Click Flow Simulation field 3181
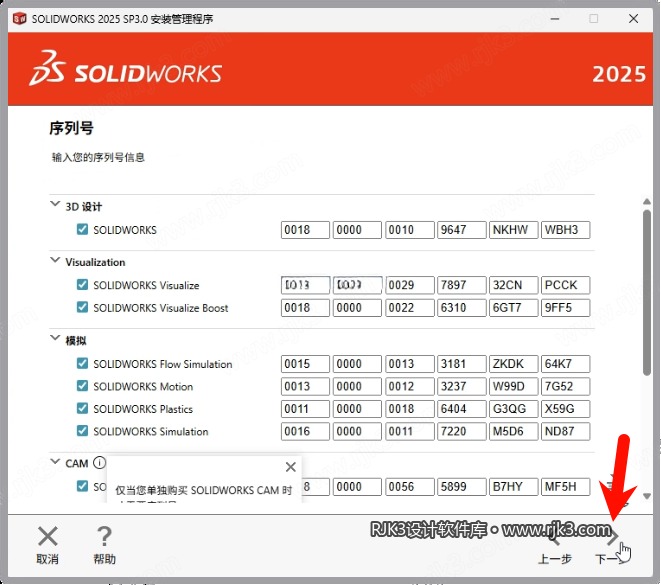This screenshot has width=661, height=585. click(x=462, y=364)
